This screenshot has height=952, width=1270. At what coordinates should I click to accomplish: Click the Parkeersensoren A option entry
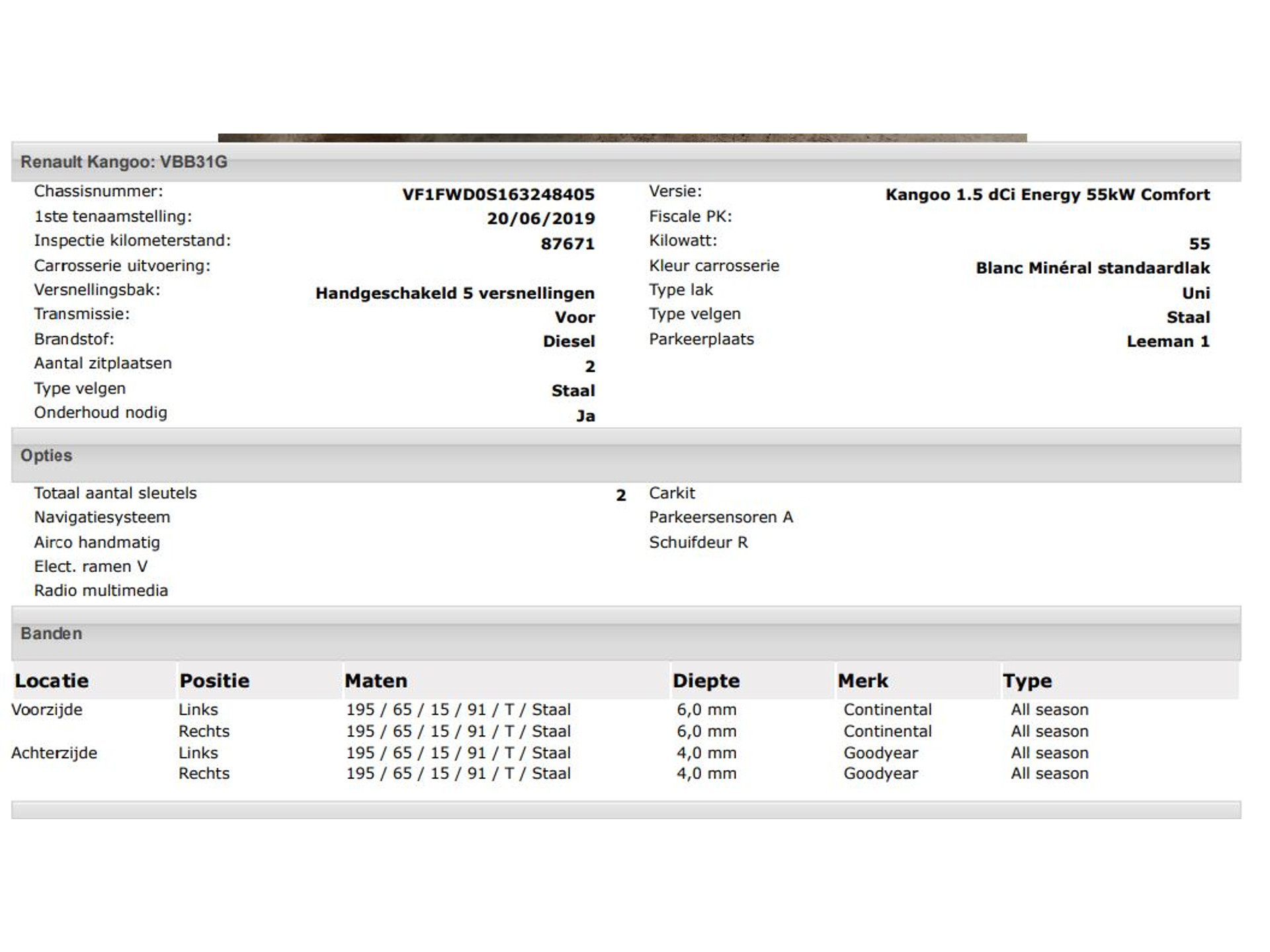720,517
